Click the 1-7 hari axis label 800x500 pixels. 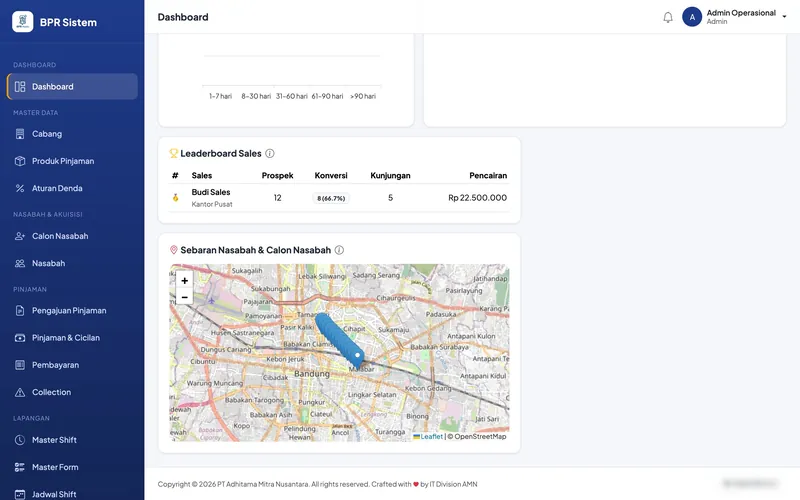[220, 96]
